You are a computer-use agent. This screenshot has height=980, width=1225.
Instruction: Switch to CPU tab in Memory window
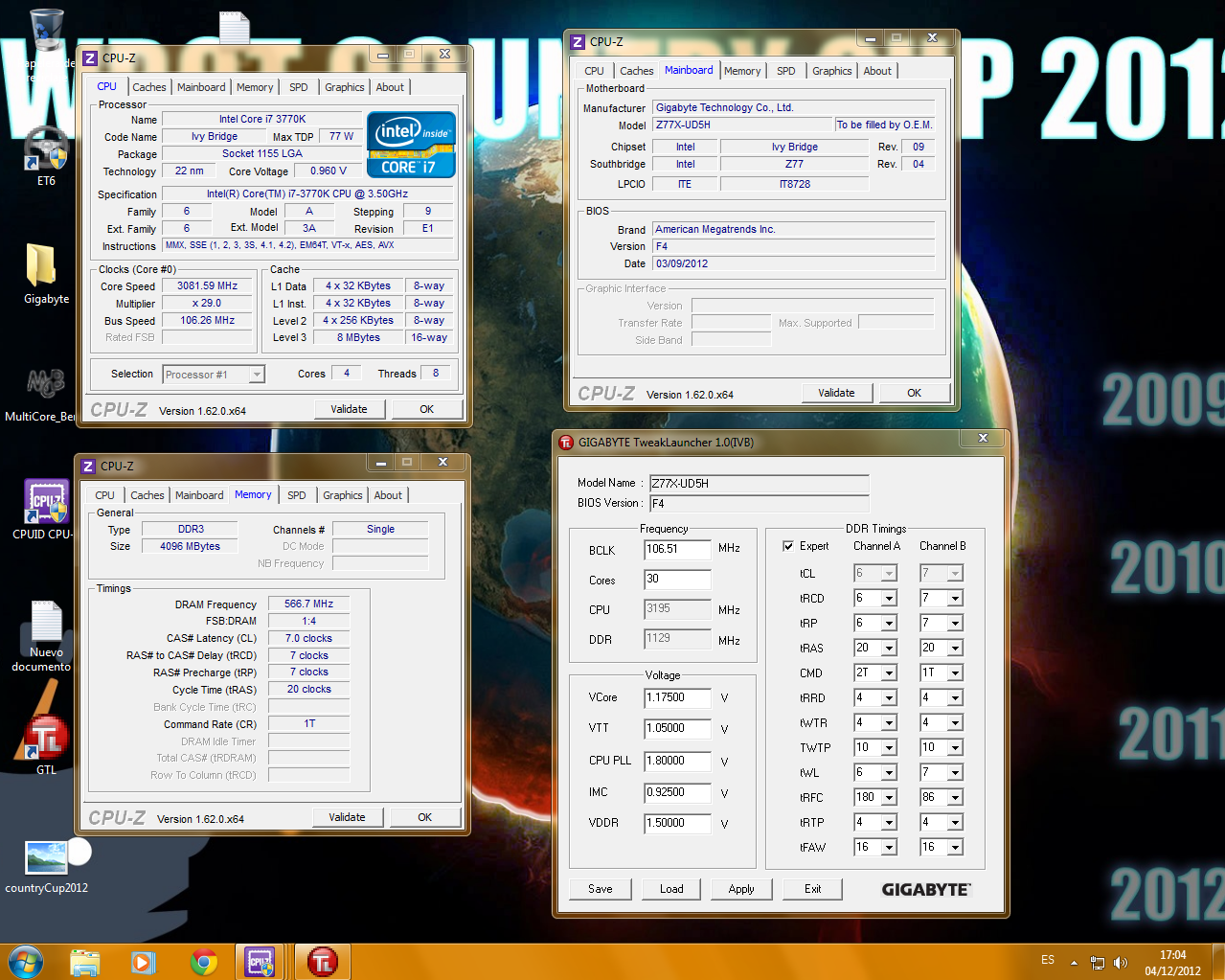(x=105, y=495)
